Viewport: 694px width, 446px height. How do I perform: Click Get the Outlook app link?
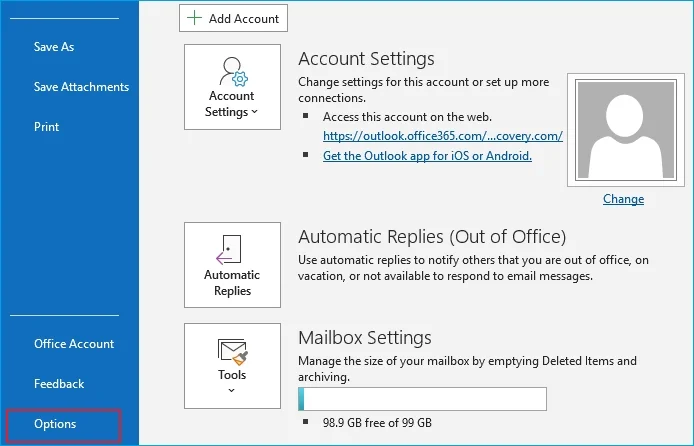click(427, 156)
